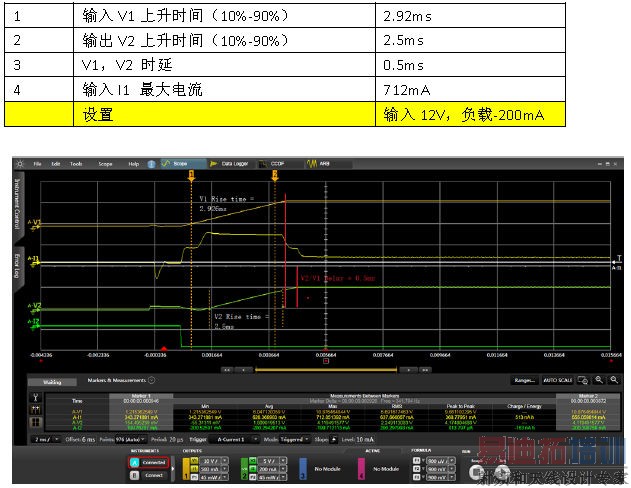Step waveform view right with the single arrow
The height and width of the screenshot is (488, 631).
pyautogui.click(x=408, y=370)
